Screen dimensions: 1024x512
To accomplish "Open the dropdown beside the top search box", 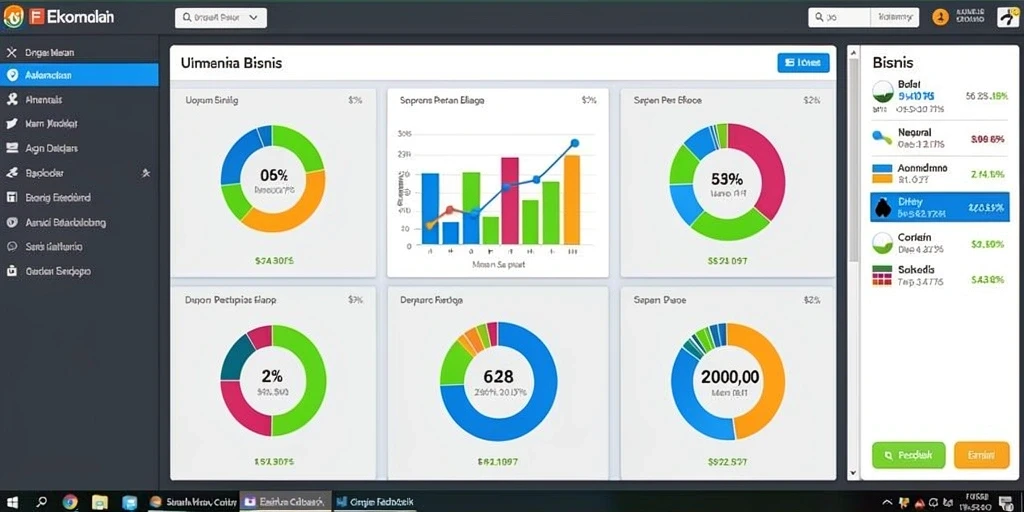I will click(x=895, y=18).
